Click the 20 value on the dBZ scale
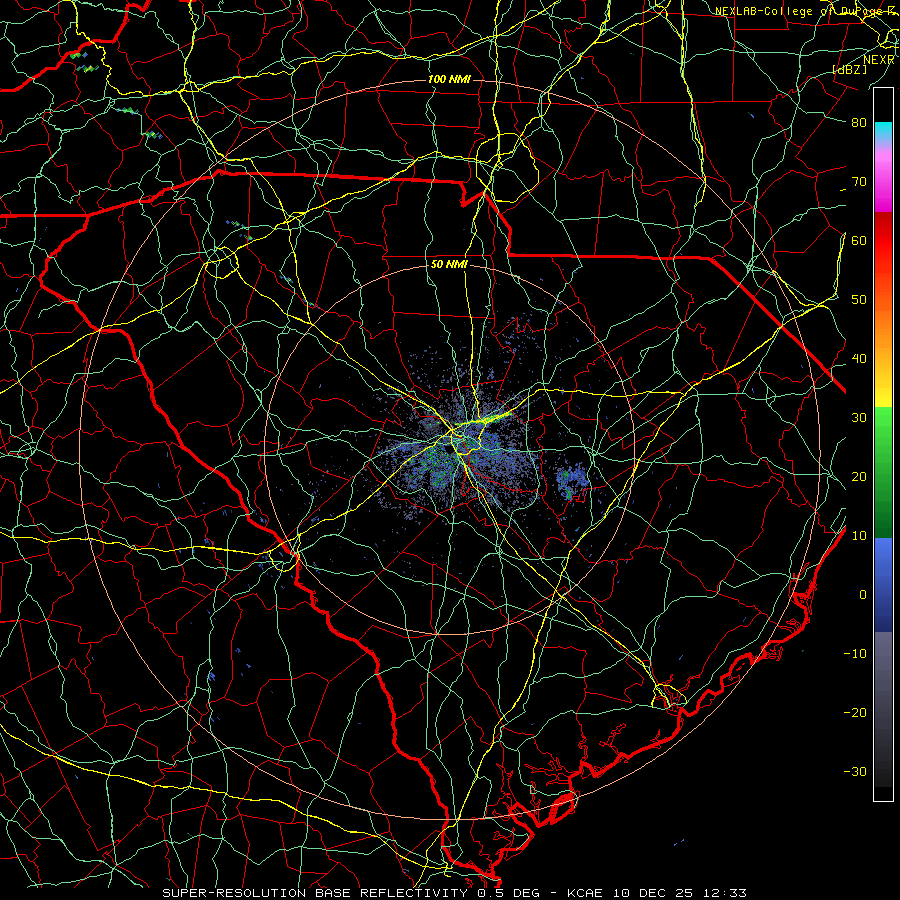Image resolution: width=900 pixels, height=900 pixels. click(x=859, y=477)
